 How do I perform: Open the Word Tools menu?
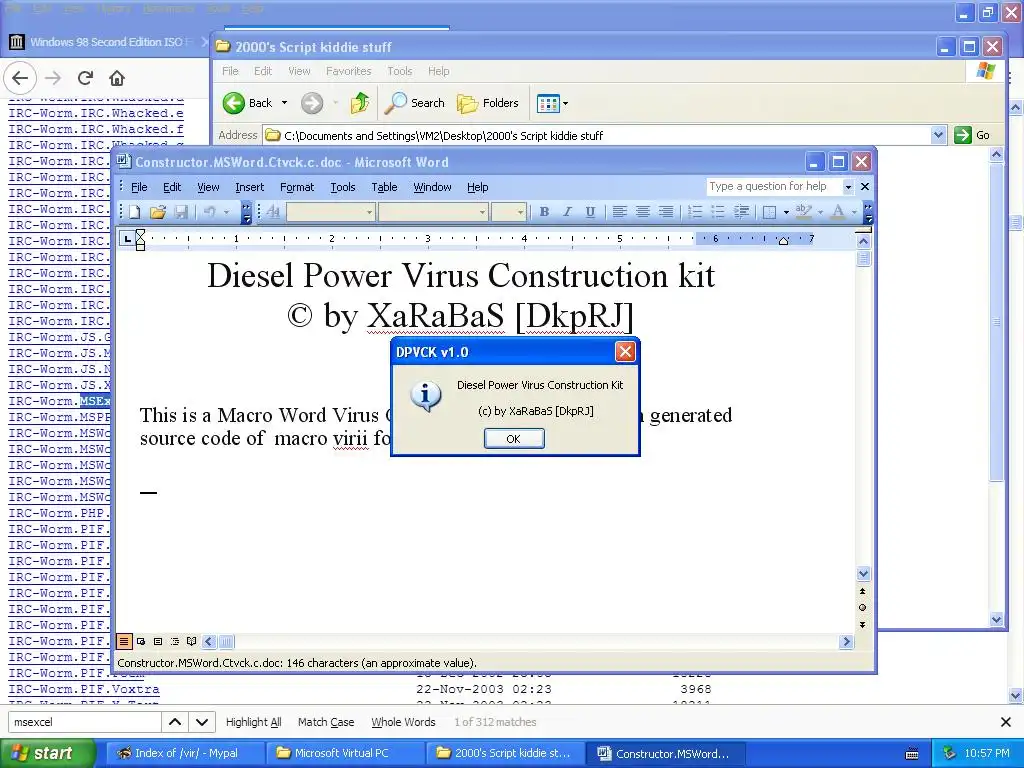343,187
